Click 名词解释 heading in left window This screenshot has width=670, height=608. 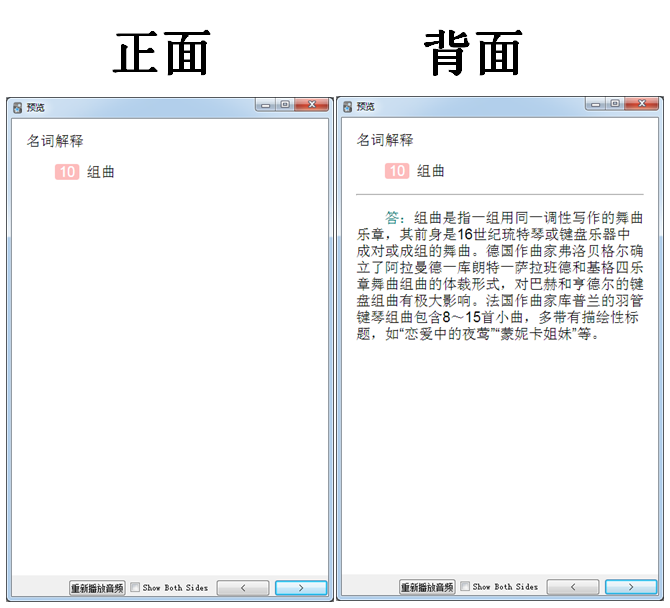tap(55, 141)
